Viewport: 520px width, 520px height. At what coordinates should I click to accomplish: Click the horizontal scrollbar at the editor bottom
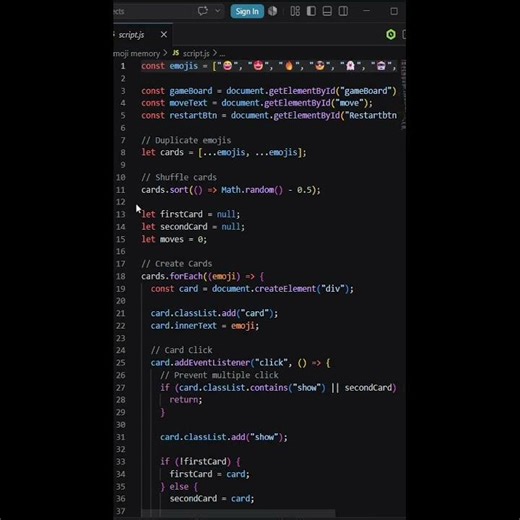coord(238,513)
